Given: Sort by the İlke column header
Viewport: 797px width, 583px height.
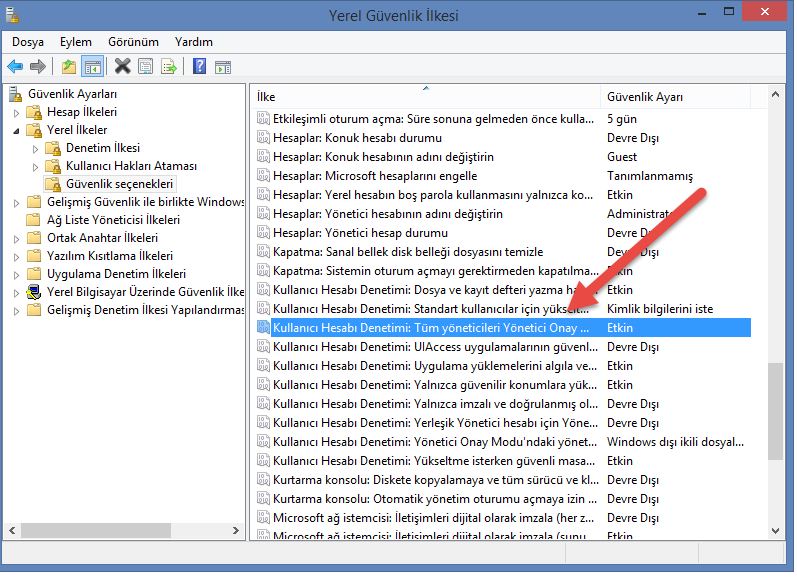Looking at the screenshot, I should click(426, 97).
